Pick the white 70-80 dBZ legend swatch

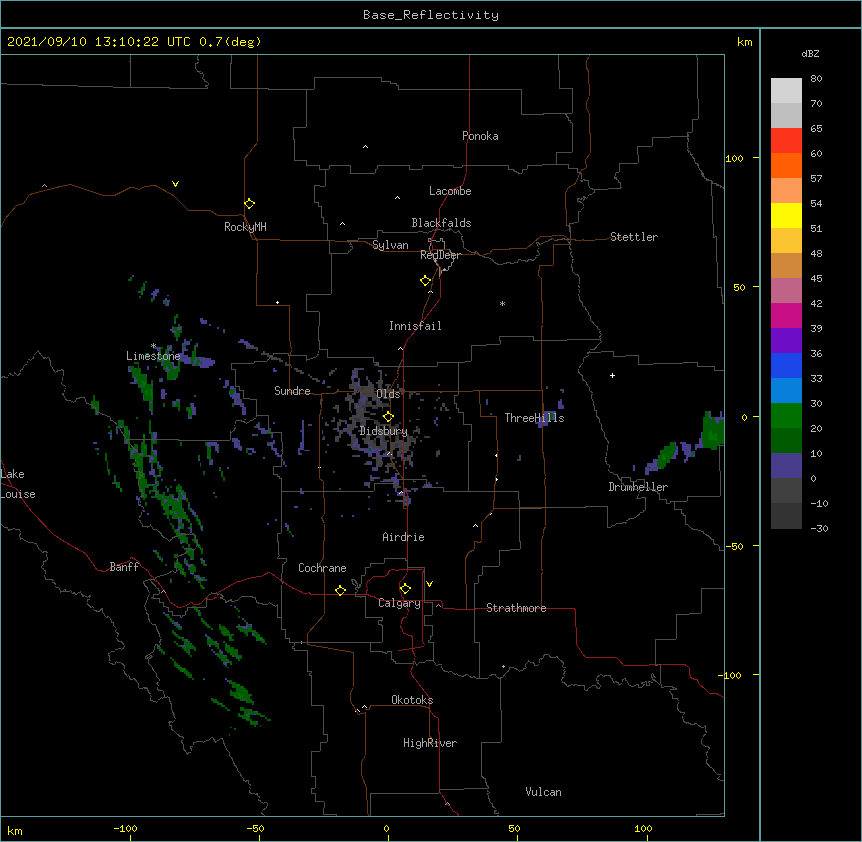[786, 91]
